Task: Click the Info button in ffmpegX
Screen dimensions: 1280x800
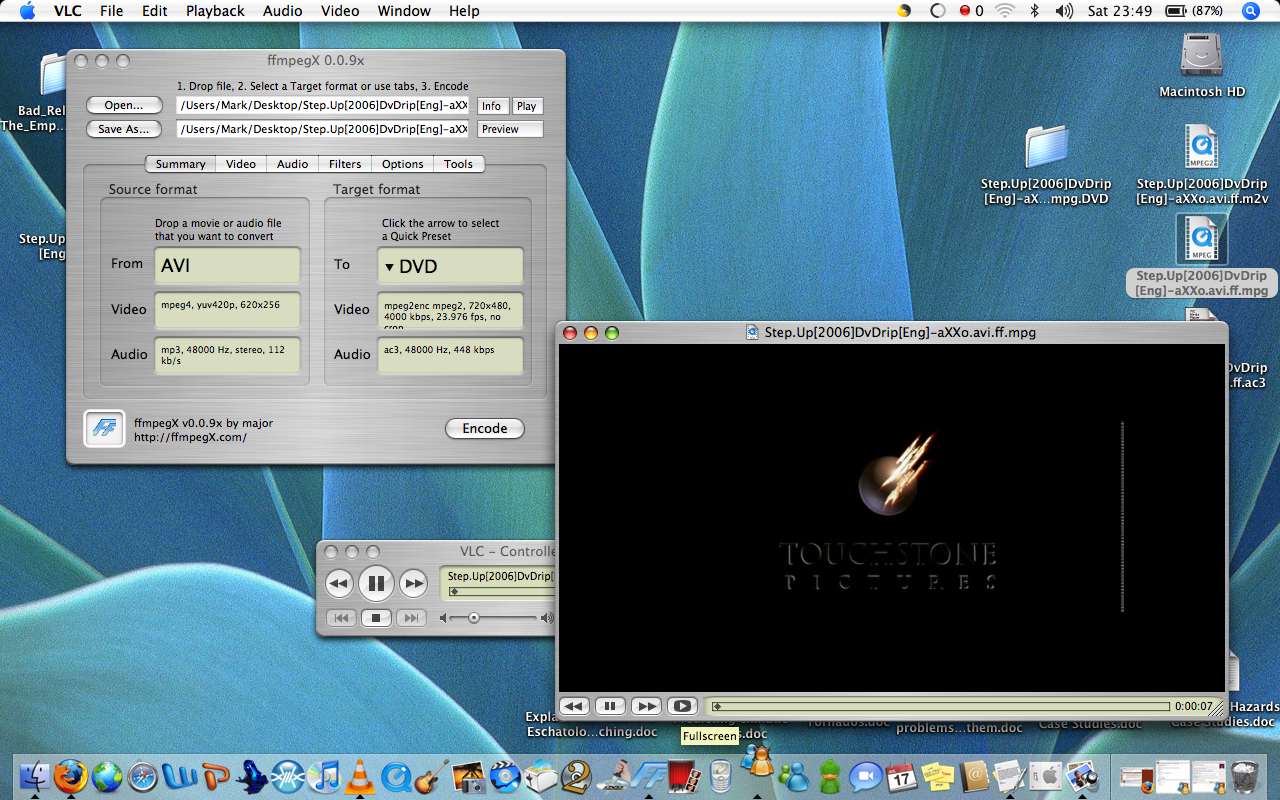Action: [x=491, y=106]
